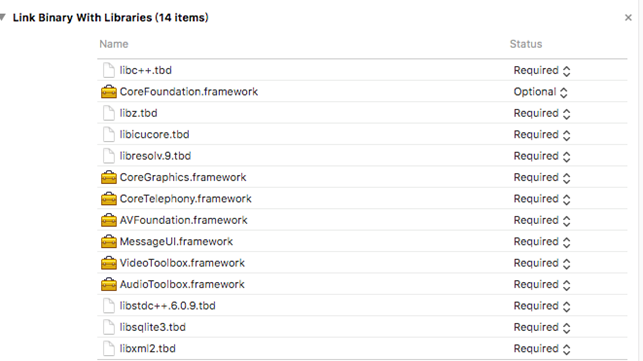Open Status dropdown for libresolv.9.tbd
This screenshot has width=643, height=361.
coord(542,156)
